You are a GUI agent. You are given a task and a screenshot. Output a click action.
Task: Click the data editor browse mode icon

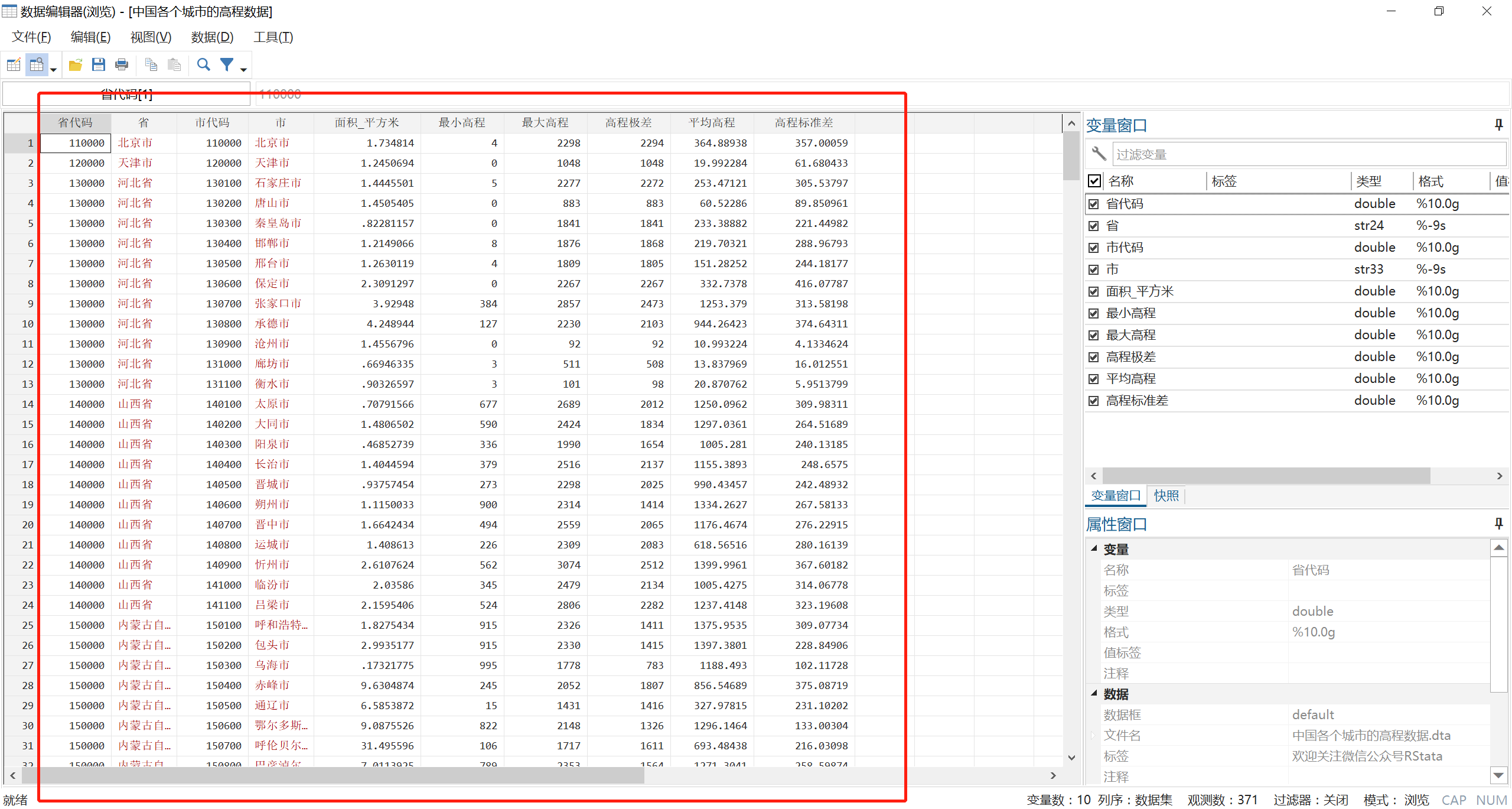37,64
